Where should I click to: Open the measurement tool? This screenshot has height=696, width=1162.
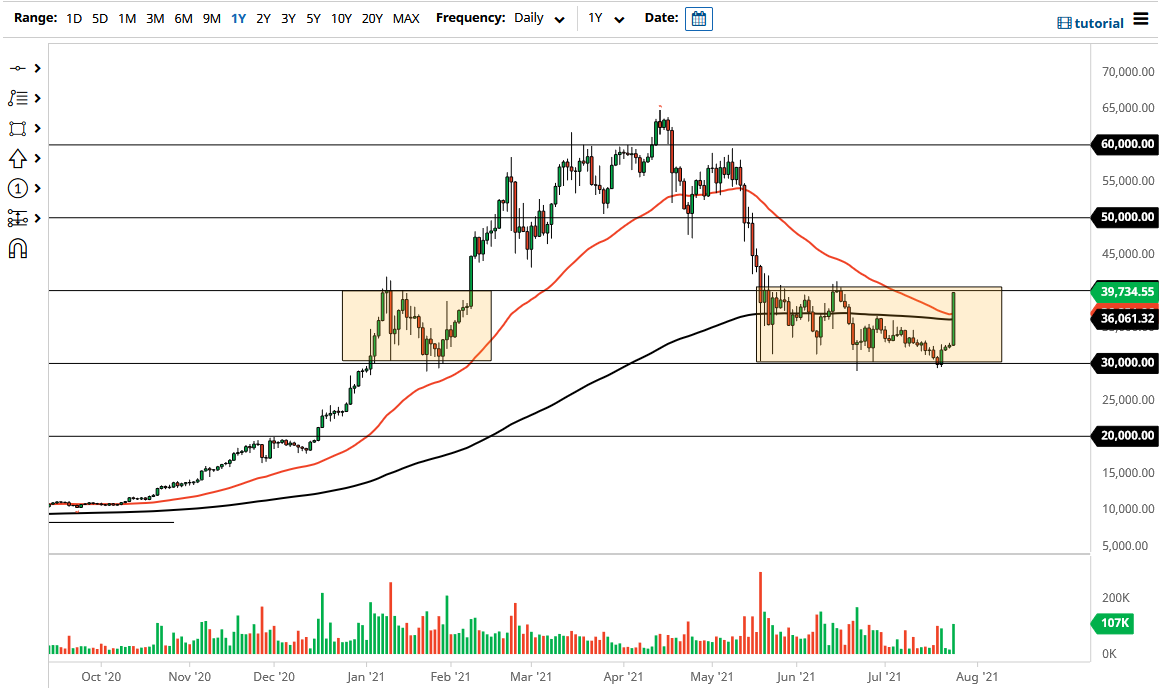16,218
